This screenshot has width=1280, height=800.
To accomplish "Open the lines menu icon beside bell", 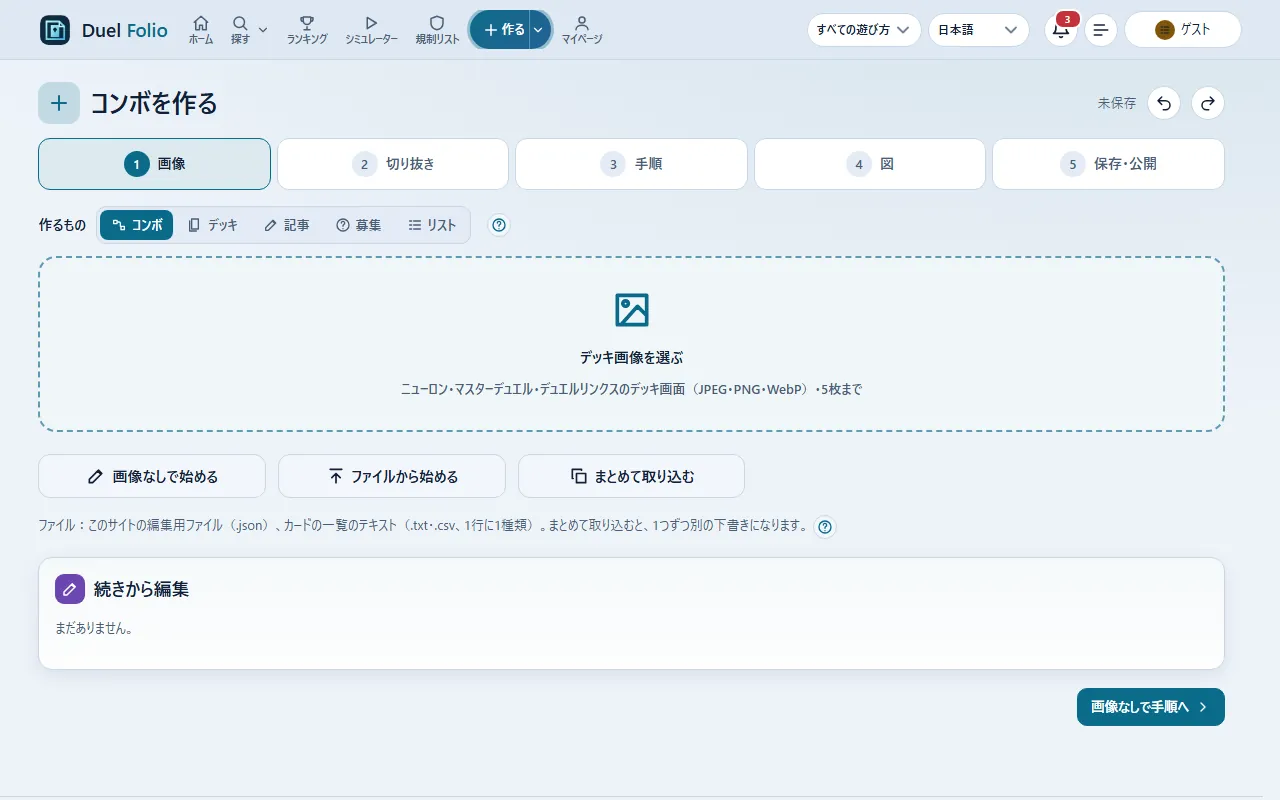I will (x=1101, y=30).
